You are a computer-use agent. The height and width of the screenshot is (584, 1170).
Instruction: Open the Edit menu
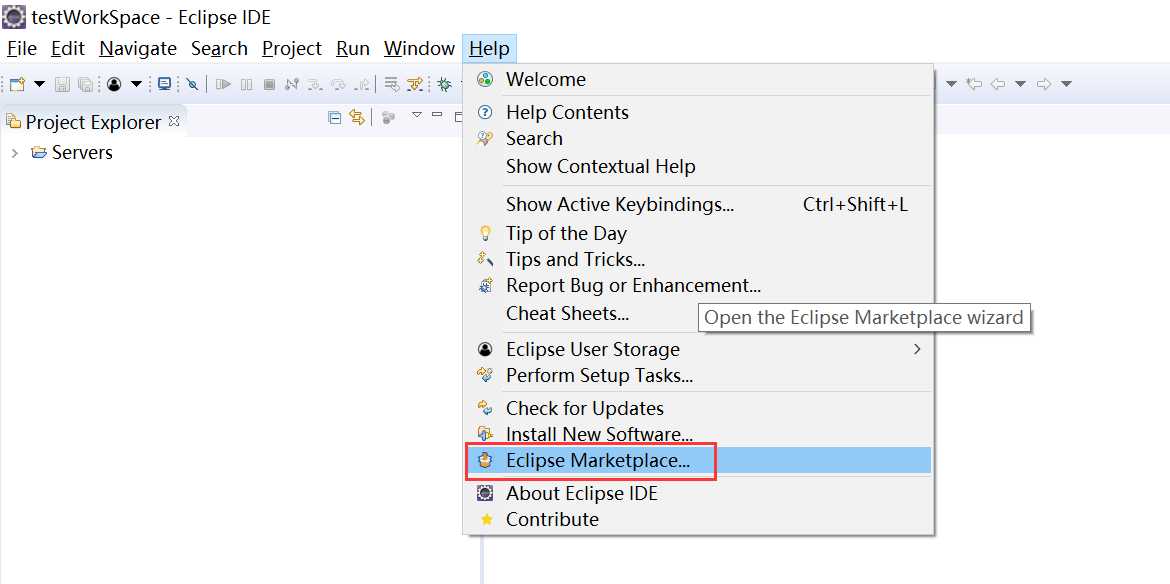(68, 48)
